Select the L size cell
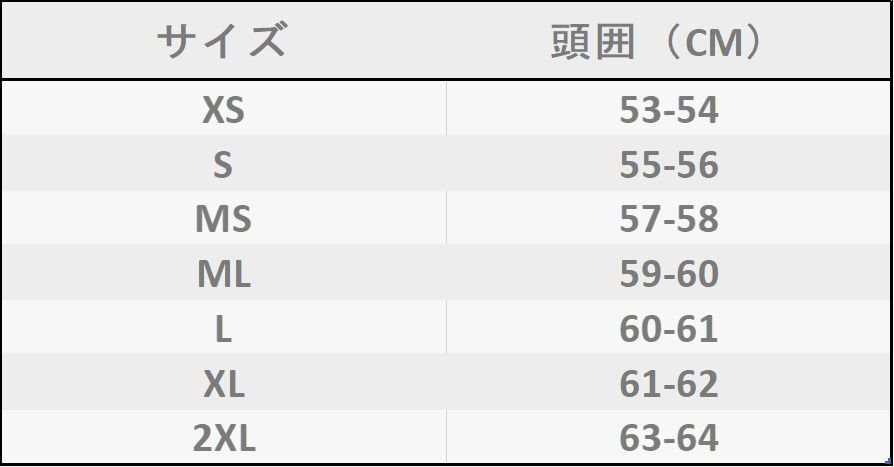Viewport: 894px width, 467px height. [x=223, y=329]
